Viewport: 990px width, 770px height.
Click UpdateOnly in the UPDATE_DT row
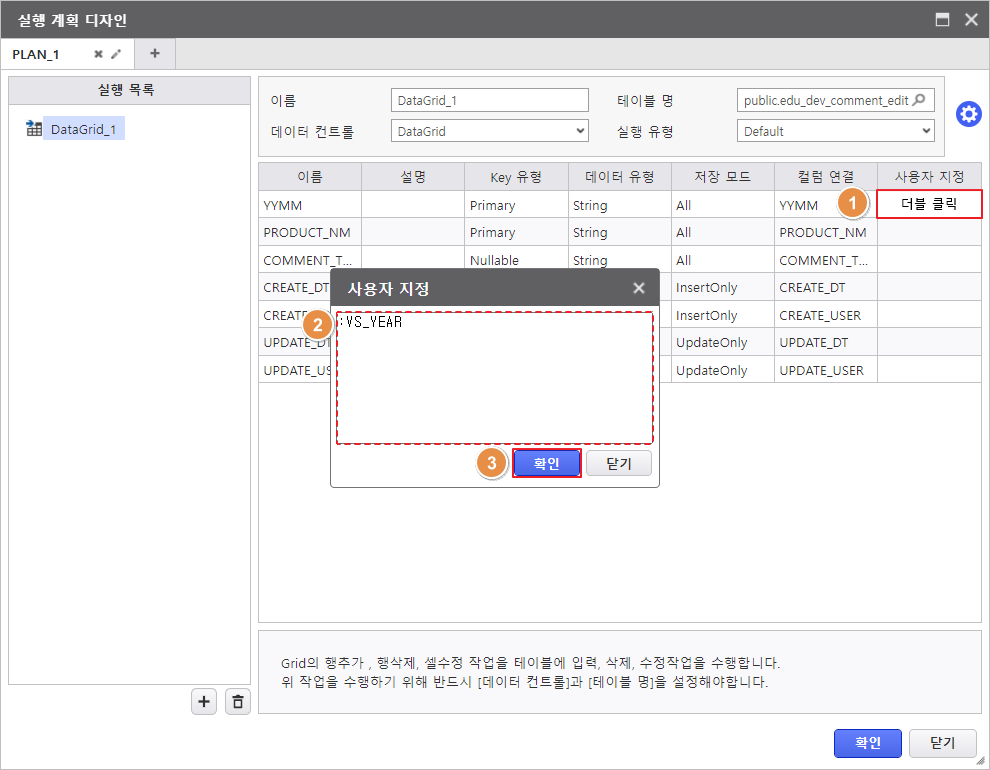(x=723, y=342)
